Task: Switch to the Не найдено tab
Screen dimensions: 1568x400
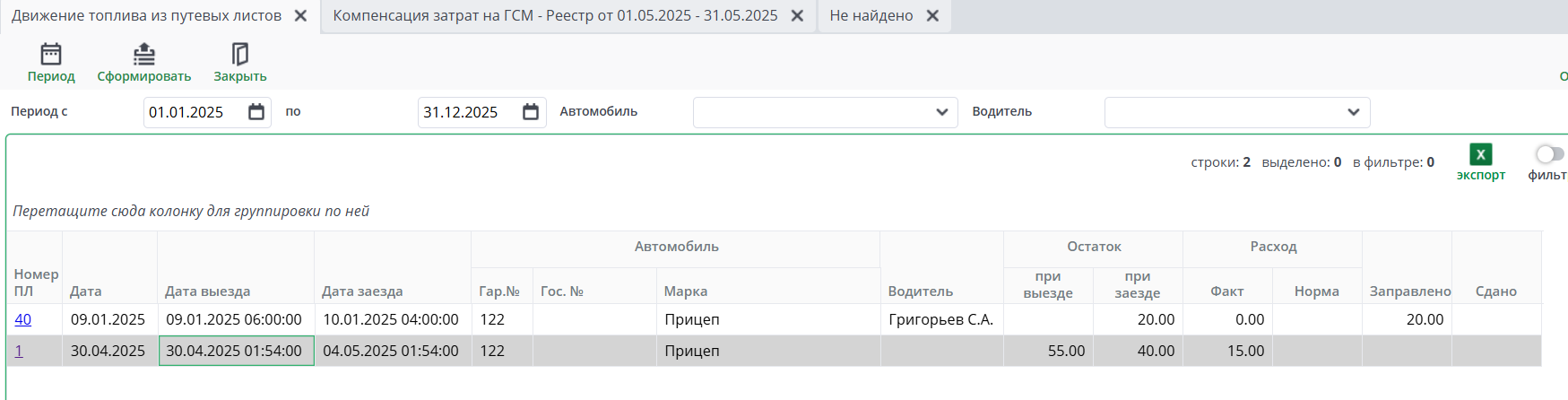Action: 871,16
